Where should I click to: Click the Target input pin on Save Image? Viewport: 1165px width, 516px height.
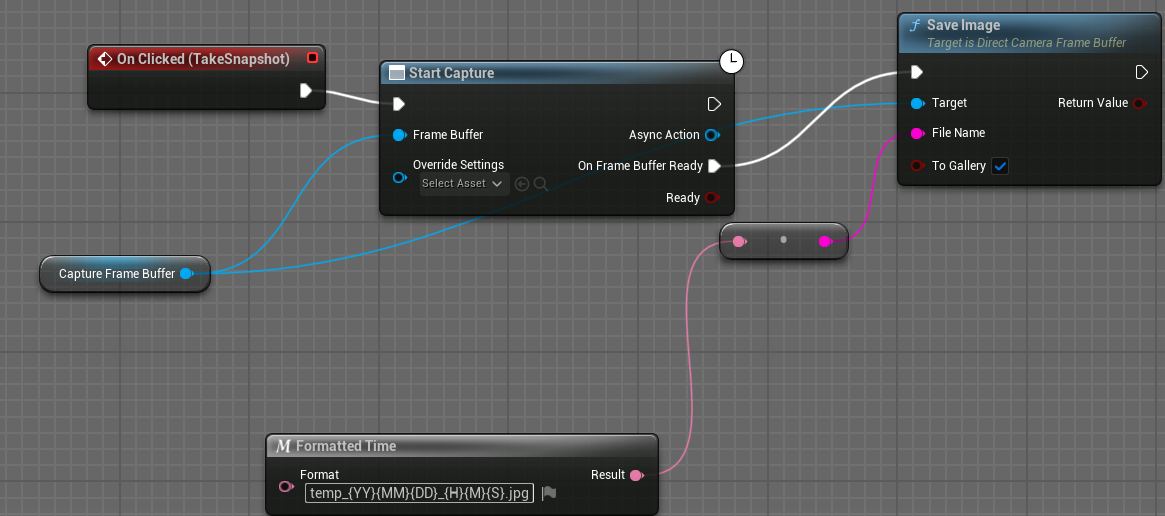(x=917, y=103)
